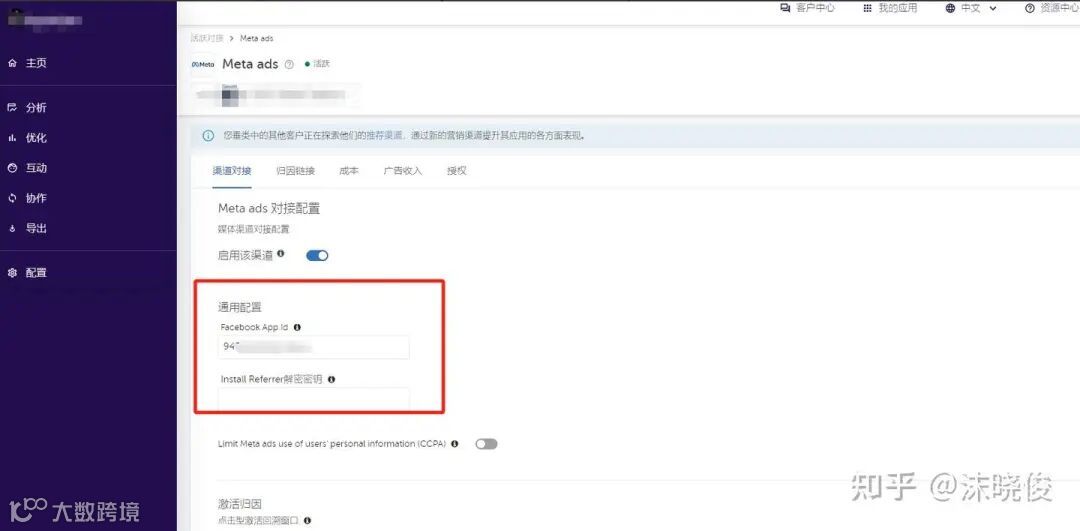Toggle the Limit Meta ads CCPA switch
Viewport: 1080px width, 531px height.
[x=486, y=444]
